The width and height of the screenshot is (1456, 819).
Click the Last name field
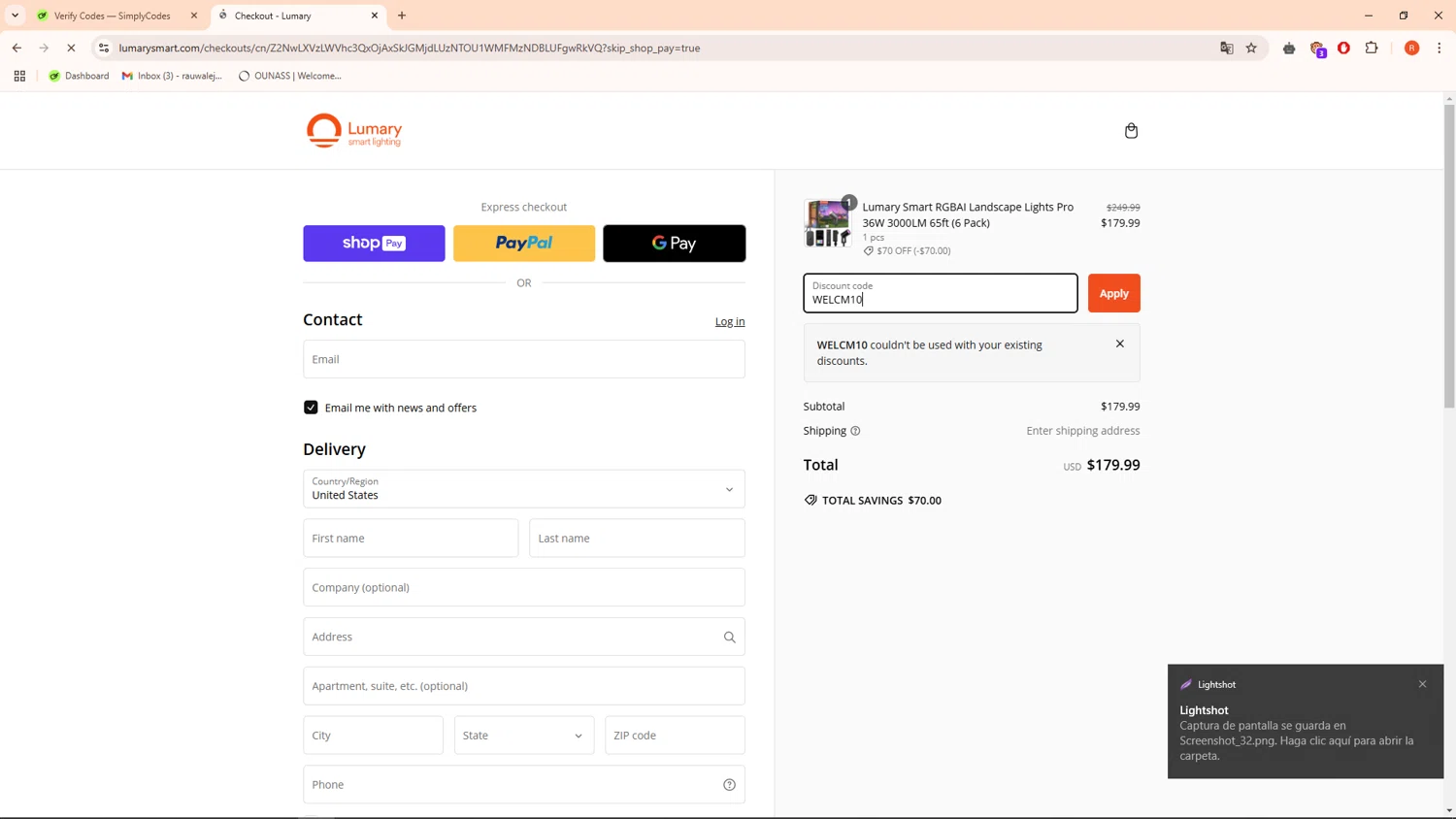[637, 539]
